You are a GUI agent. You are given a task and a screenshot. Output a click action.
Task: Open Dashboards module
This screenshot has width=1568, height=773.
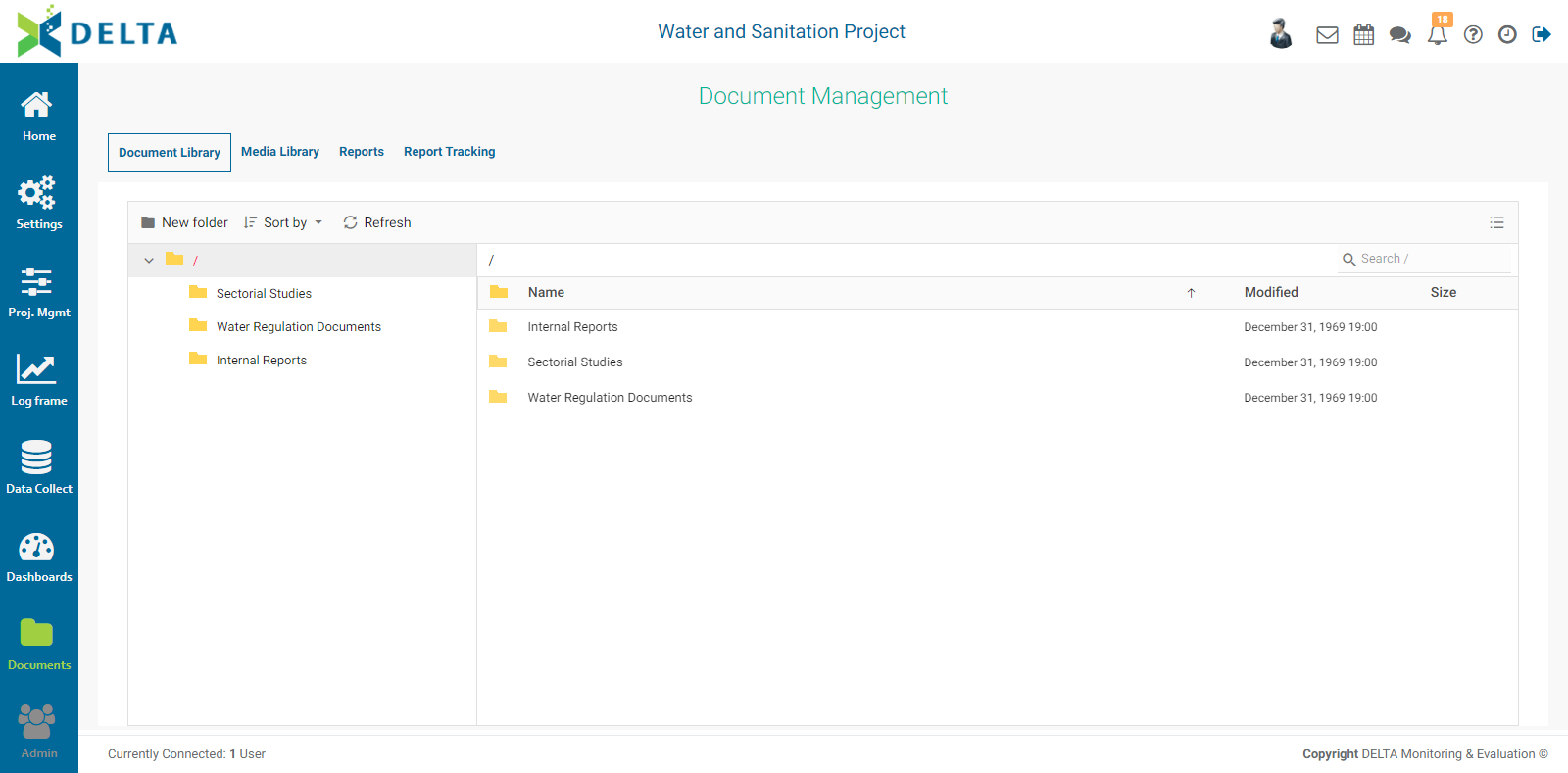38,556
